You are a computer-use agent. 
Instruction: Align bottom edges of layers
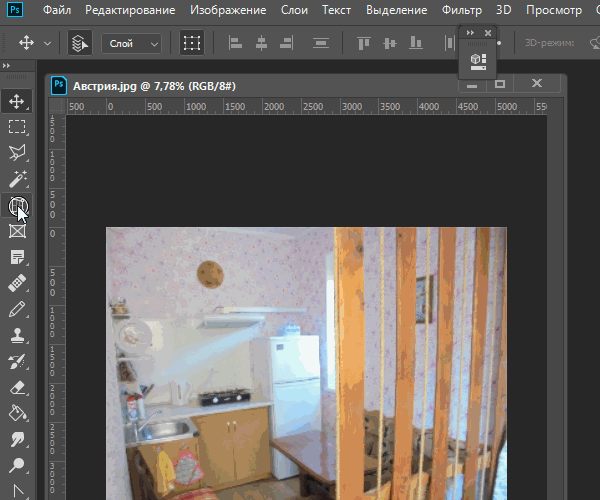click(416, 43)
